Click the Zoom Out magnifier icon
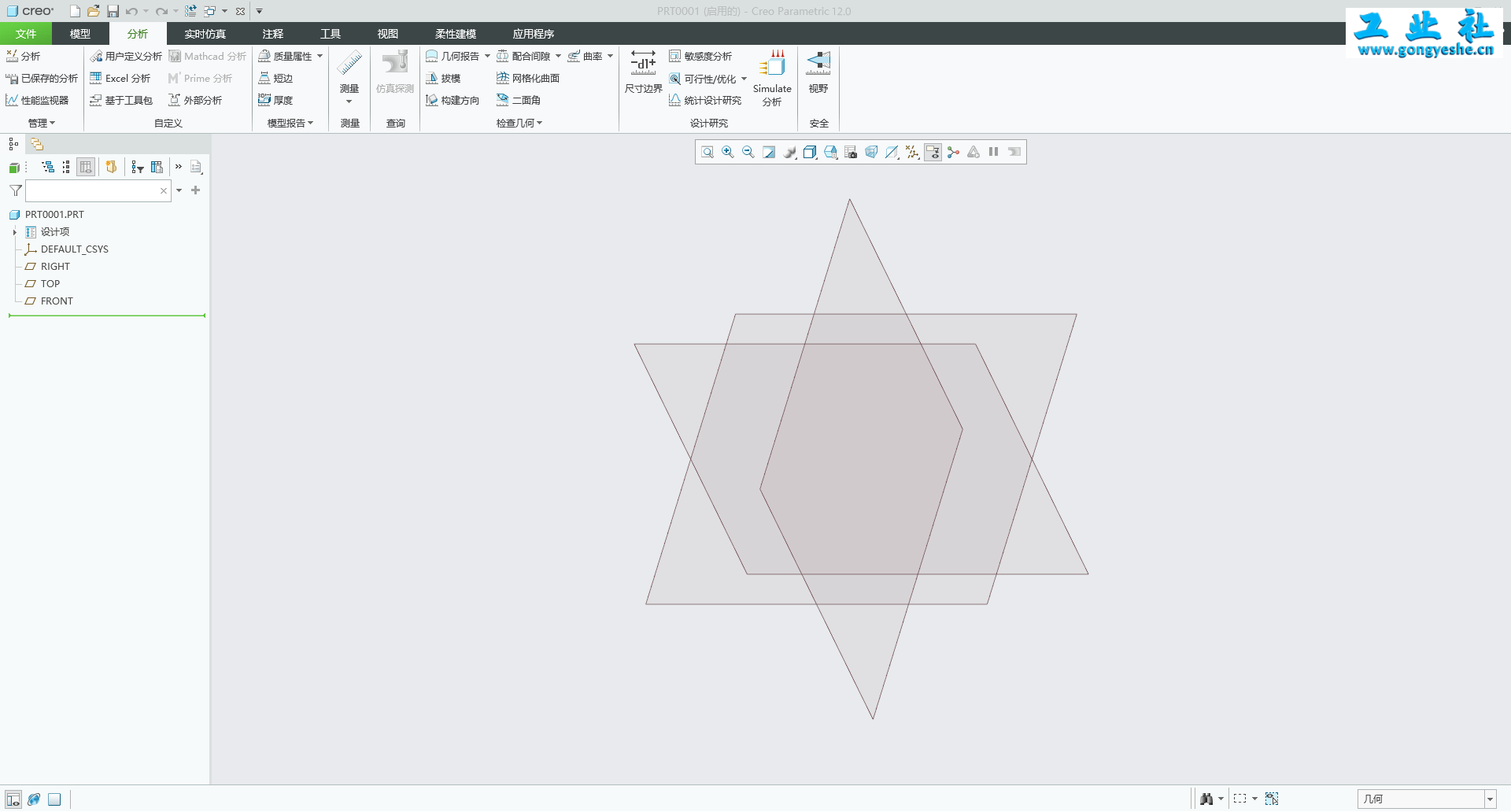The width and height of the screenshot is (1511, 812). 748,152
